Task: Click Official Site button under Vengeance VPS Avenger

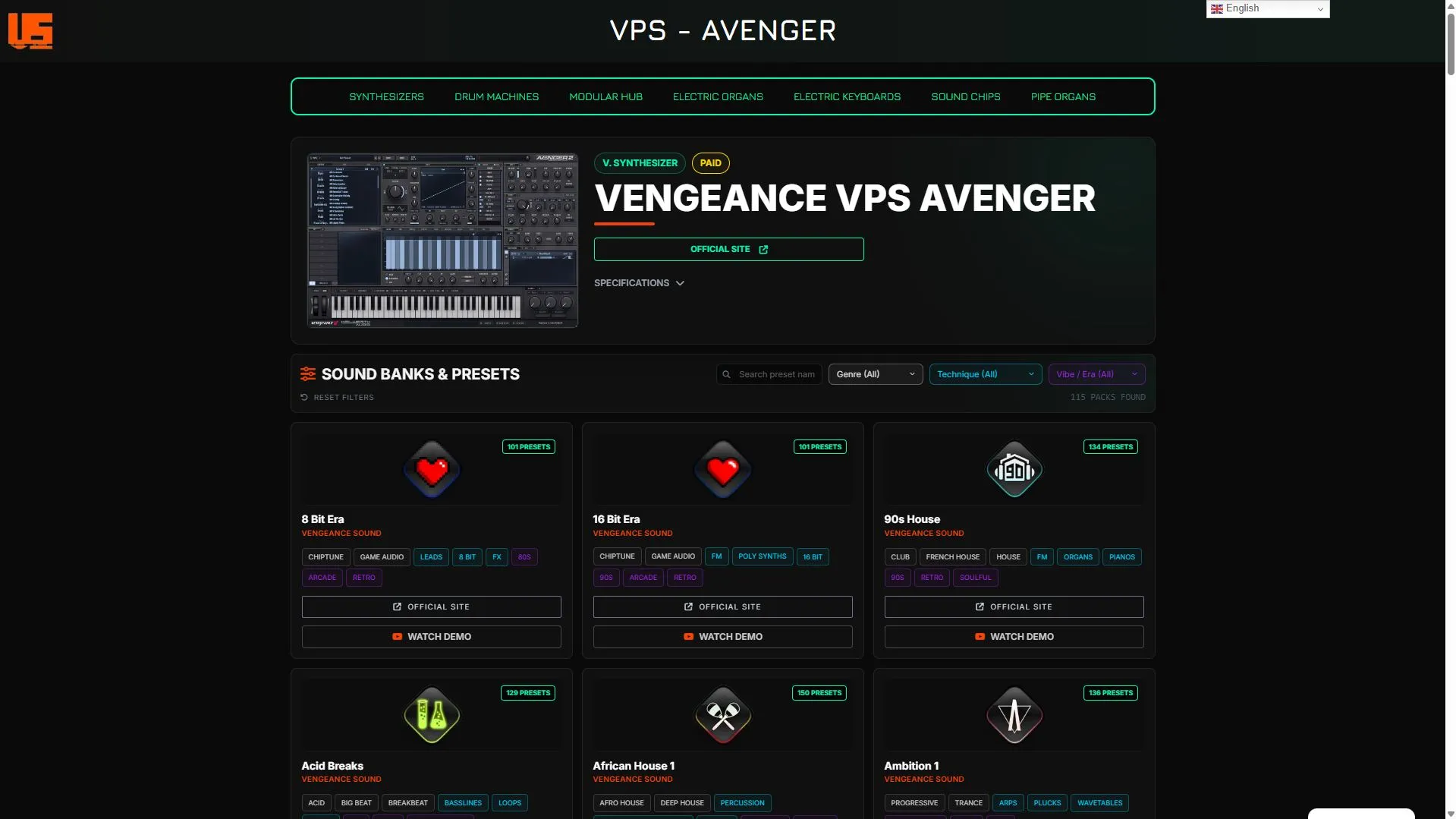Action: coord(728,250)
